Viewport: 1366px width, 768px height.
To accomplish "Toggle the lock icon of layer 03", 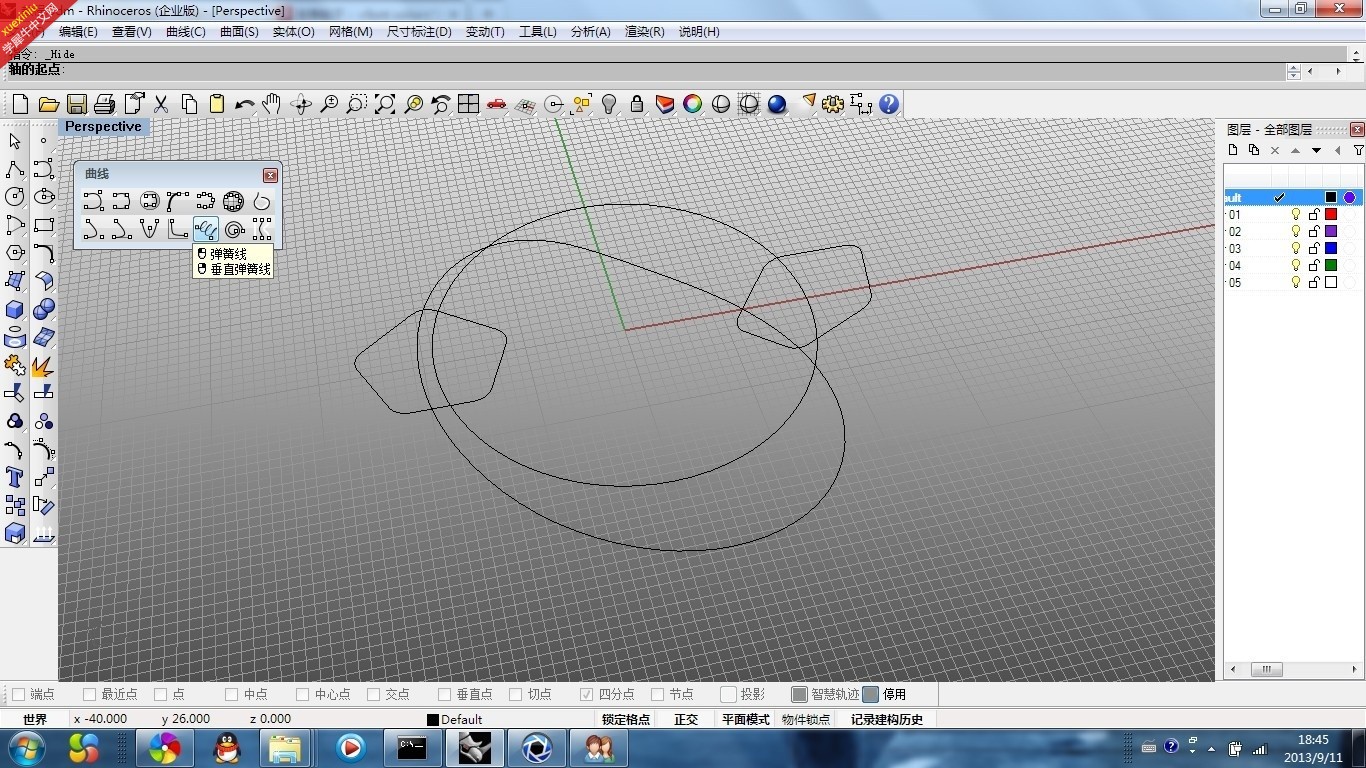I will click(1314, 248).
